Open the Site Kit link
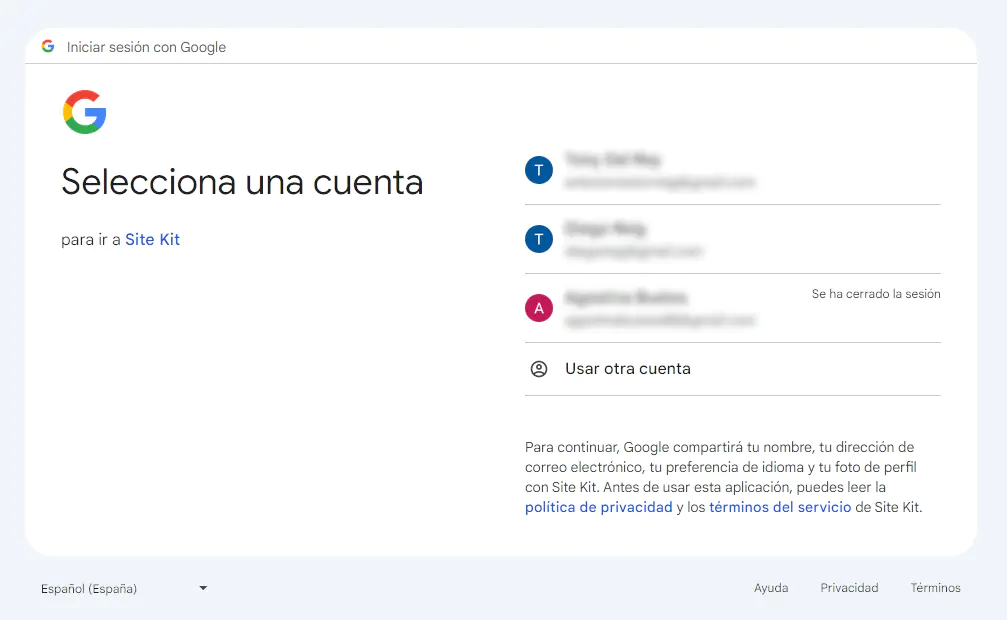The height and width of the screenshot is (620, 1007). (x=152, y=240)
